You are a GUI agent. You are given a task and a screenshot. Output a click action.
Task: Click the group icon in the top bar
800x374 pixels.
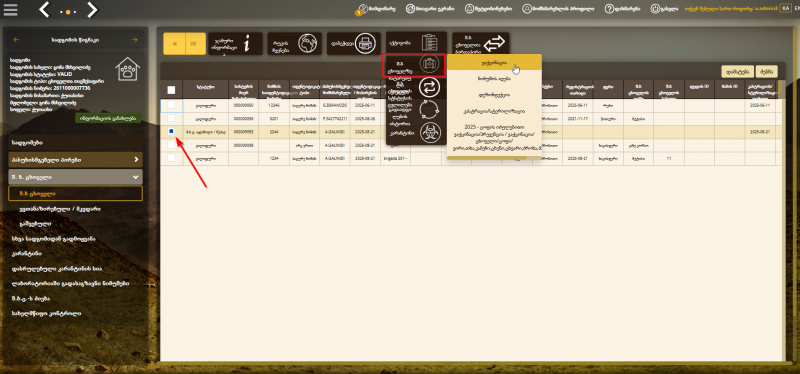coord(410,9)
